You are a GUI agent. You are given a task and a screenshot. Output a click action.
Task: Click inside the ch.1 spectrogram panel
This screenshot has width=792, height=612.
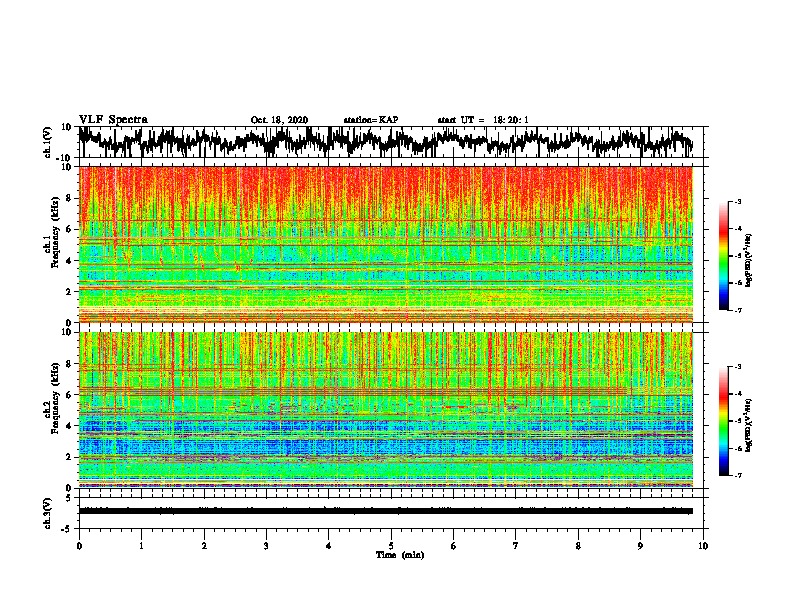[386, 244]
